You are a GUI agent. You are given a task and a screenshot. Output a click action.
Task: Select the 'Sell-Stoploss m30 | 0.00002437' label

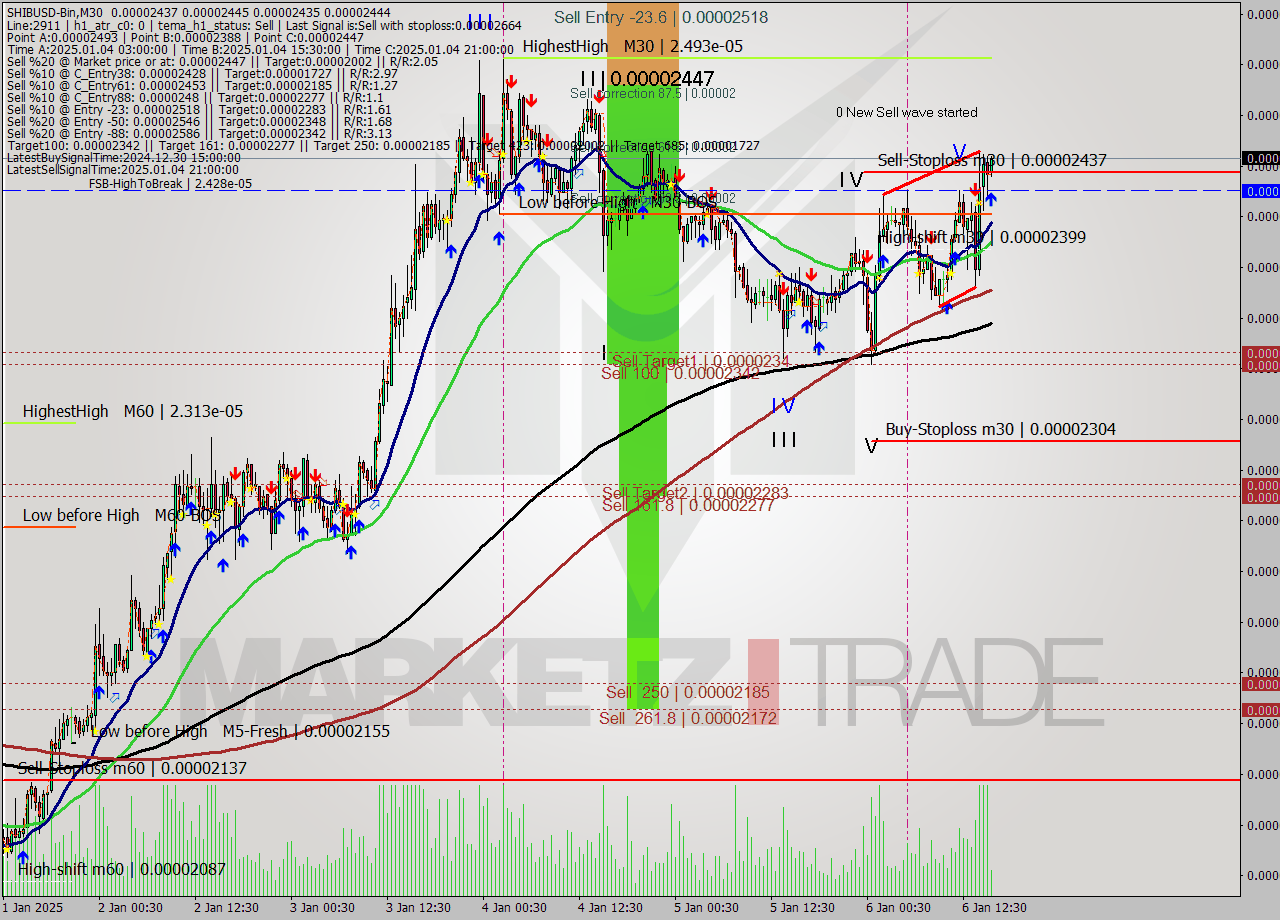(992, 160)
